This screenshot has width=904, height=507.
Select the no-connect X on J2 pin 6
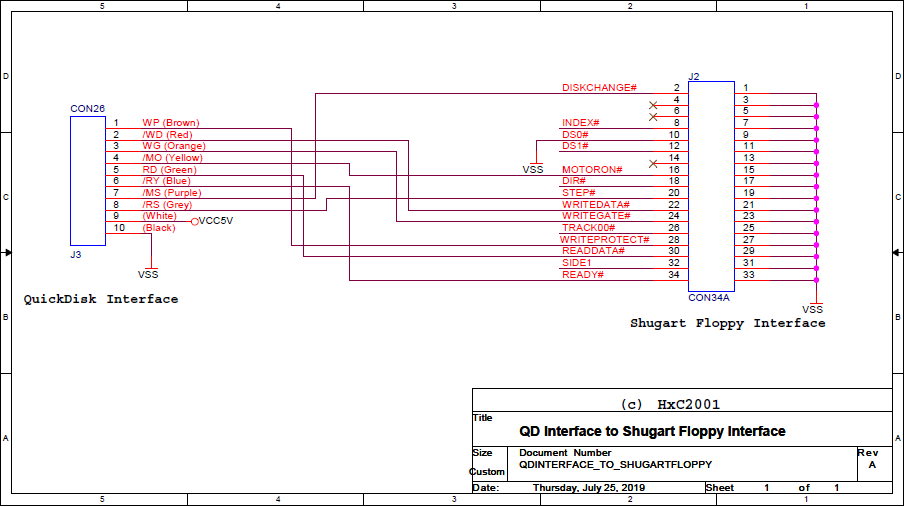[653, 117]
